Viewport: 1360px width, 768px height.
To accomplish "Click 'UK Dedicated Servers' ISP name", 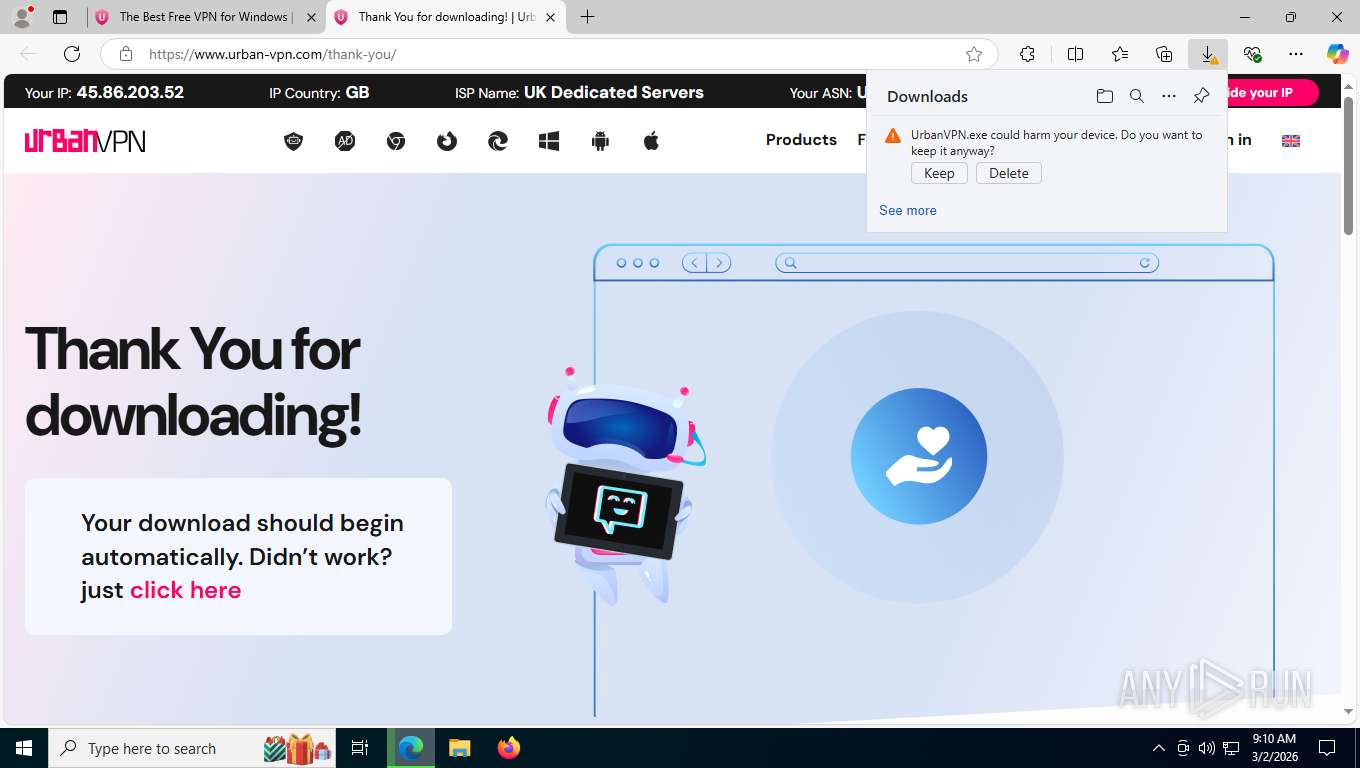I will tap(613, 92).
